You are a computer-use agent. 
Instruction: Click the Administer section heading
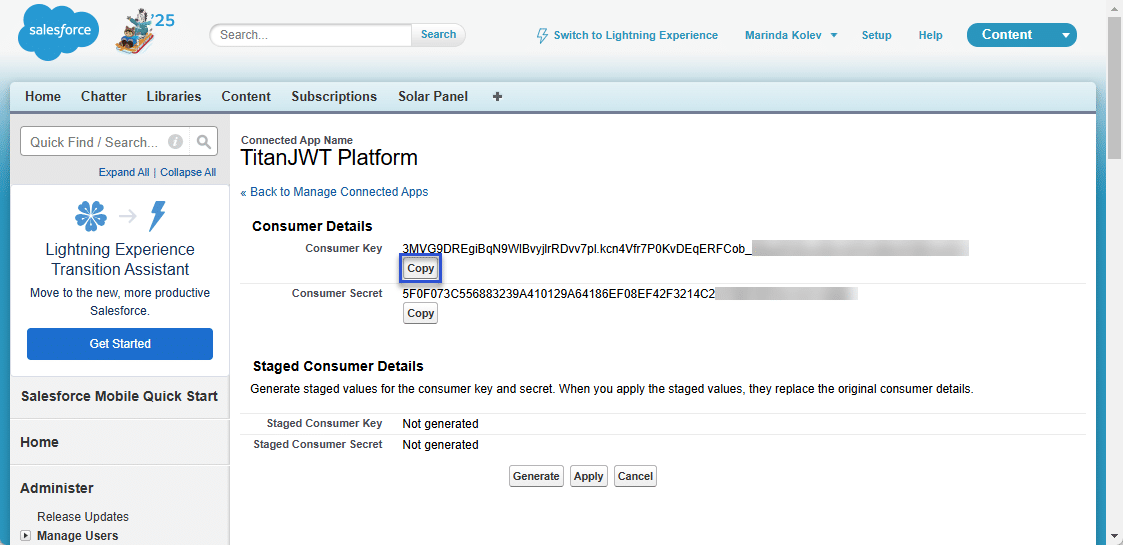(57, 488)
